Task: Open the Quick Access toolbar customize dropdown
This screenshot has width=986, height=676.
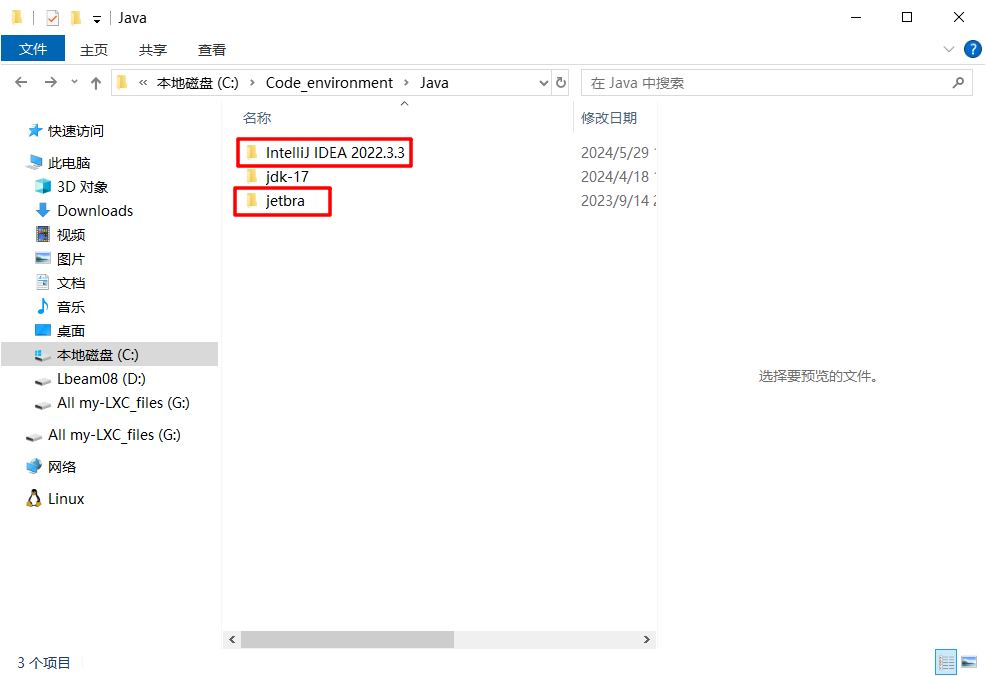Action: [97, 18]
